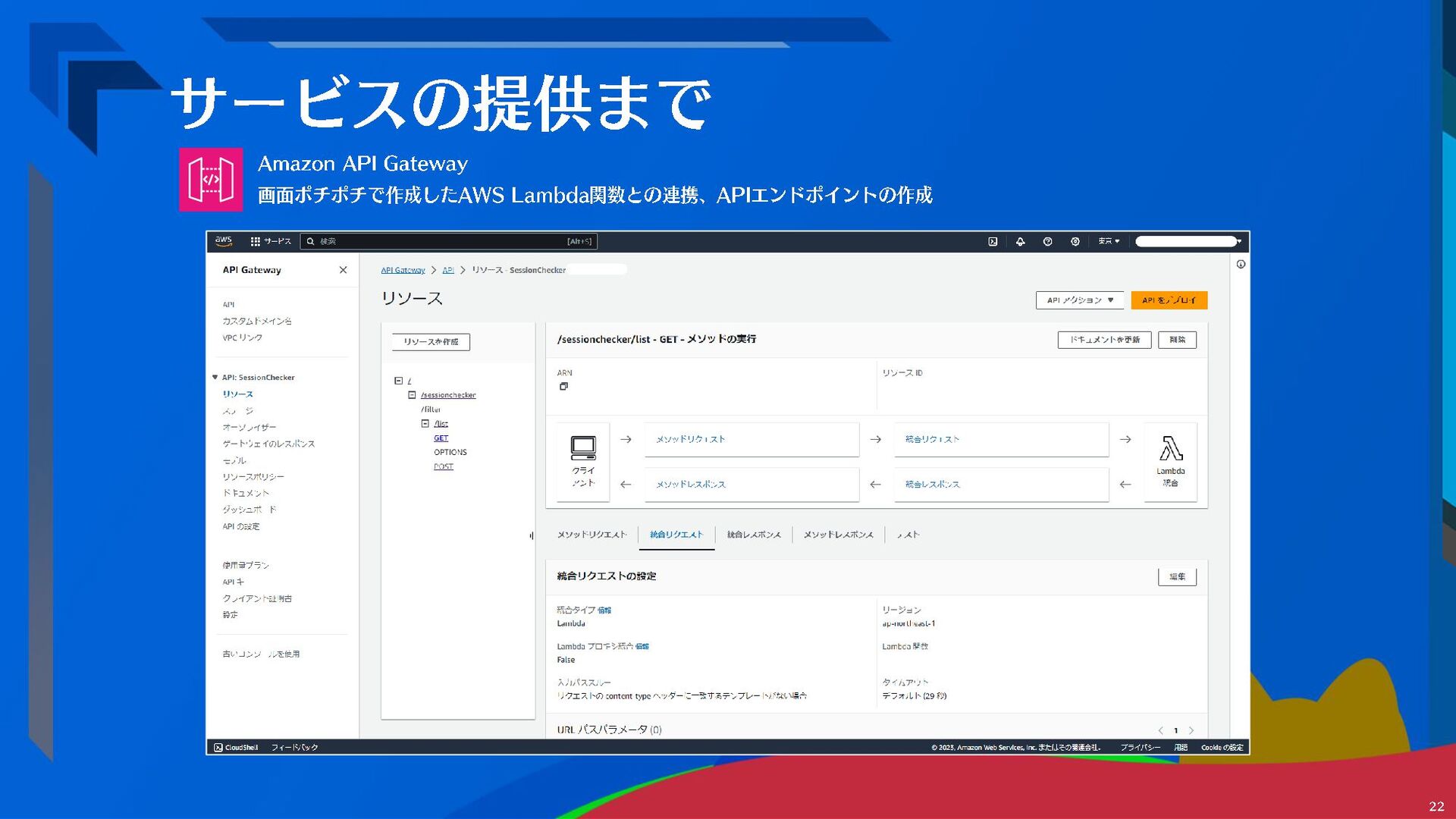Go to next page of URL path parameters
Image resolution: width=1456 pixels, height=819 pixels.
tap(1191, 730)
